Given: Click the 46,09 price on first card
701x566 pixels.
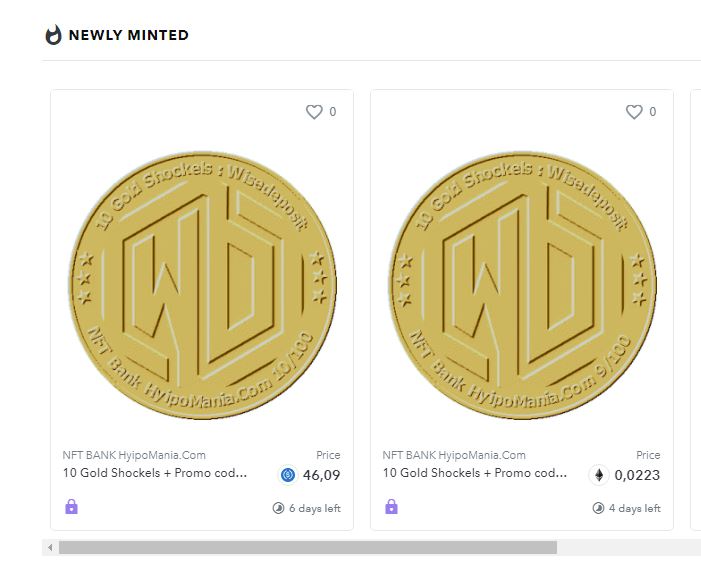Looking at the screenshot, I should pos(322,475).
